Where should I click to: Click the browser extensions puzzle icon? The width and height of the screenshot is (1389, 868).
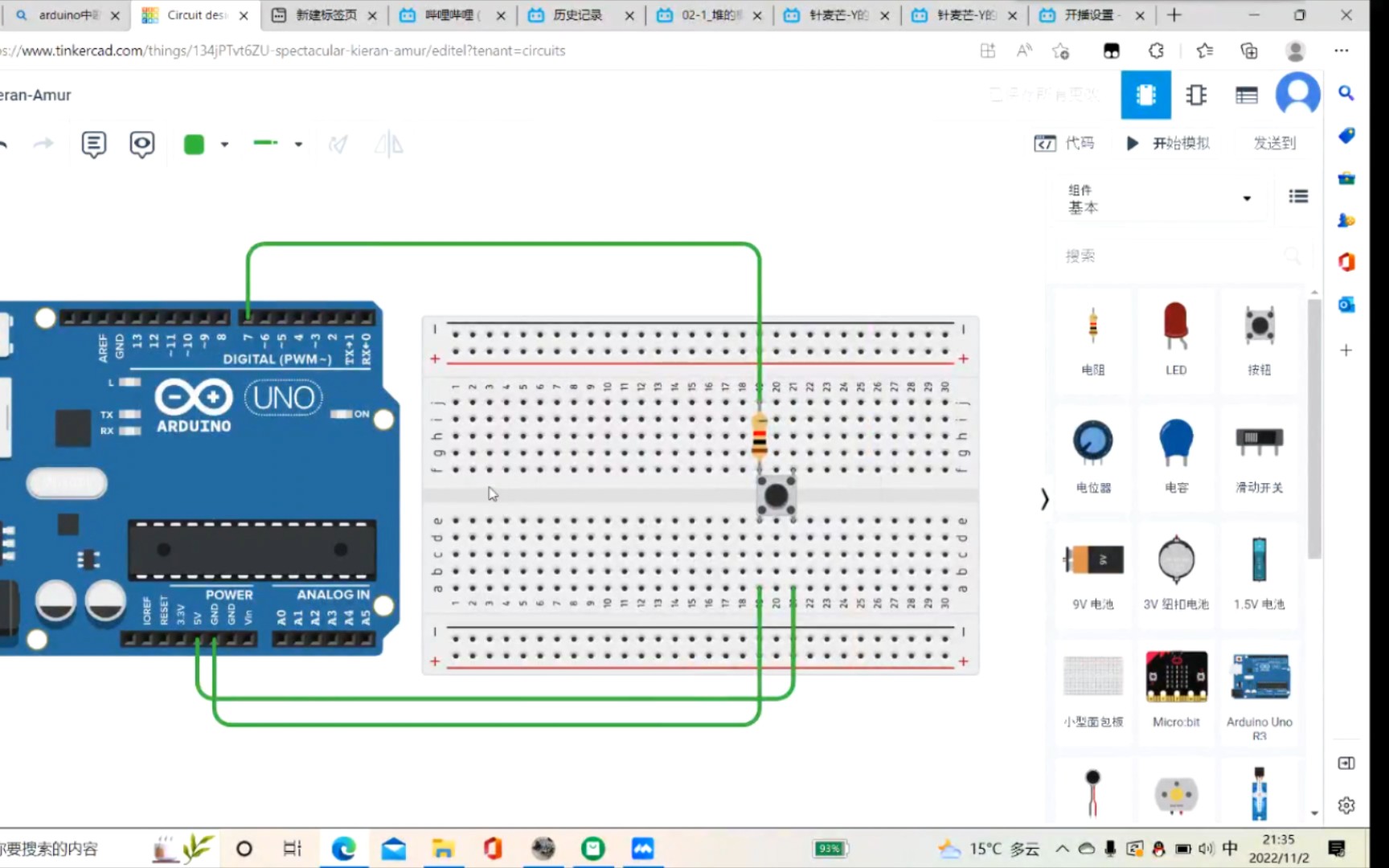click(1156, 51)
